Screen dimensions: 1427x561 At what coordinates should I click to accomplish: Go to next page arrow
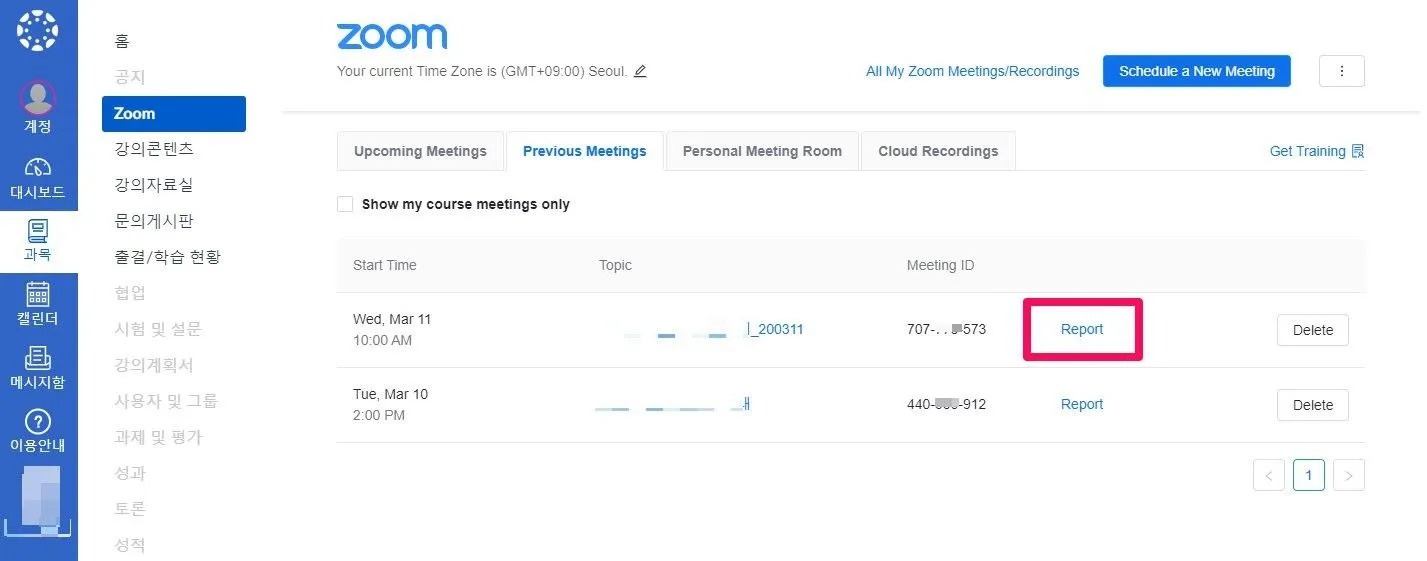point(1349,475)
